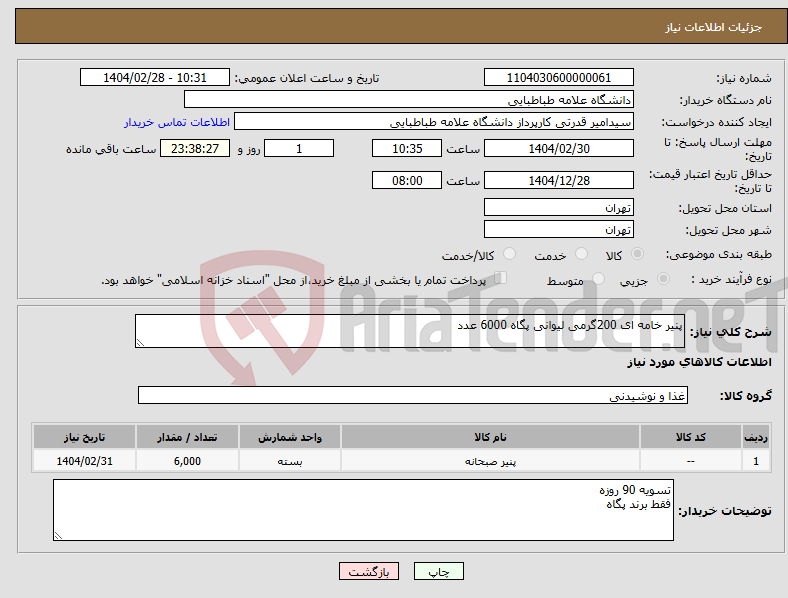Click the ردیف column header
The image size is (788, 598).
(x=756, y=437)
